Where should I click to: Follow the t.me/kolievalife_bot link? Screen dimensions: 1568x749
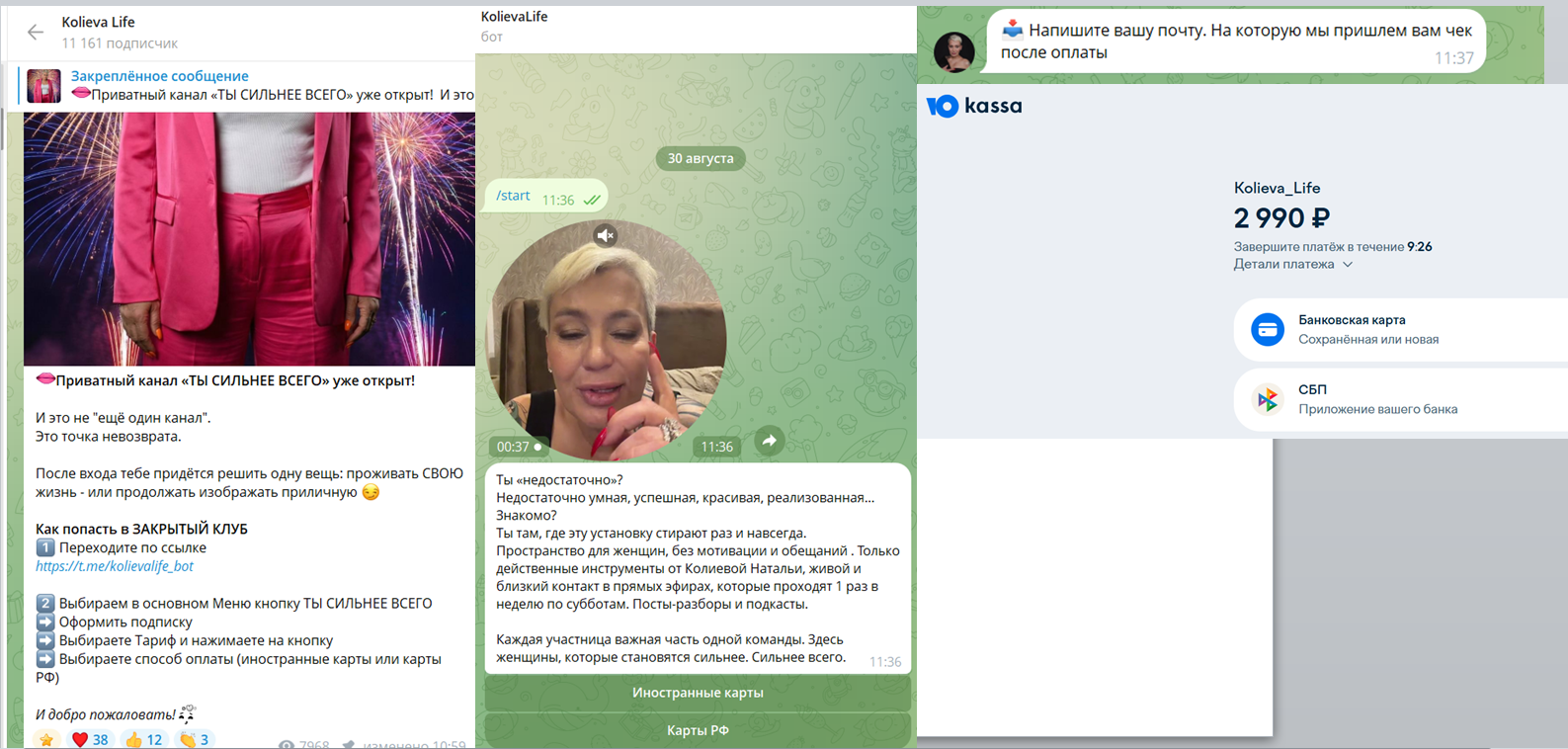115,566
